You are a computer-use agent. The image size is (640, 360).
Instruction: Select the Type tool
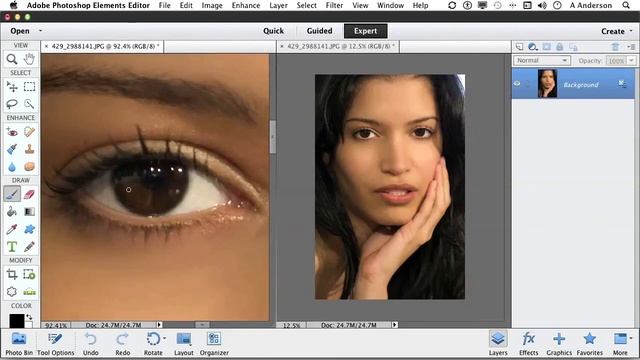[12, 247]
